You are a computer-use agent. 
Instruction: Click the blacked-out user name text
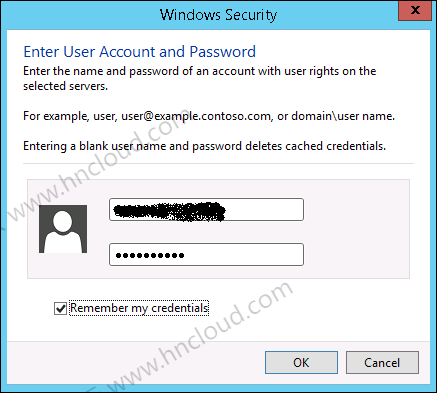tap(169, 211)
